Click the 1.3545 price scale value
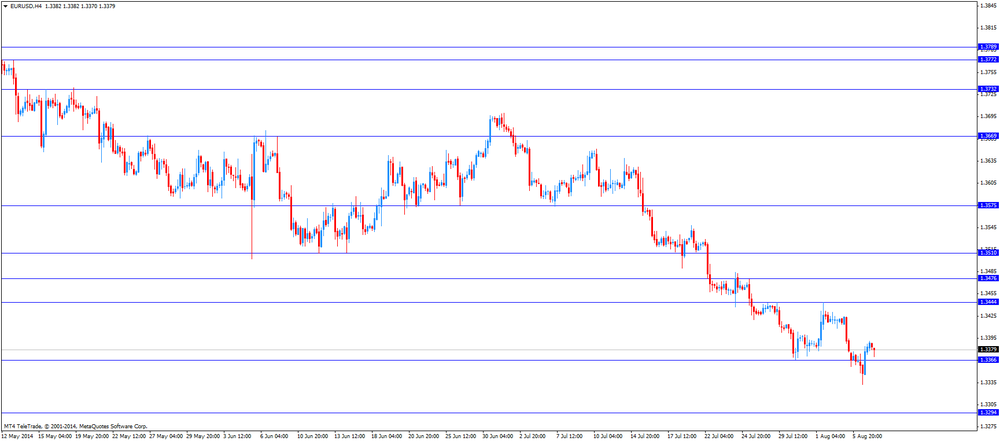 [x=989, y=227]
